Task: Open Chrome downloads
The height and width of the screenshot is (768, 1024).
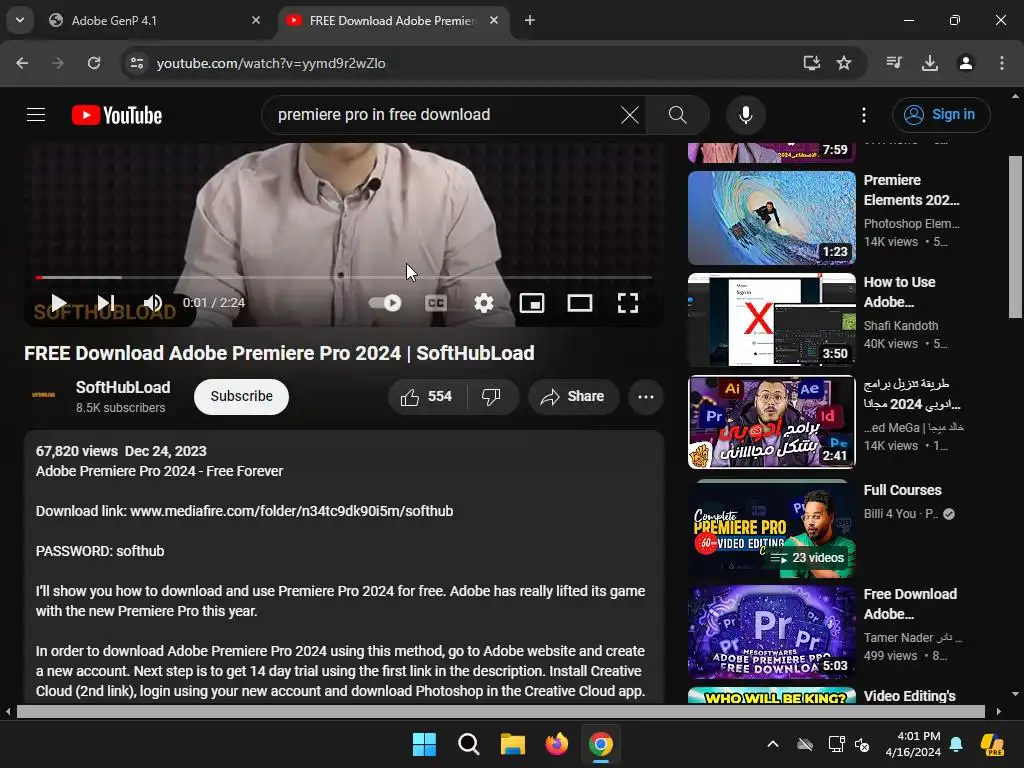Action: point(929,63)
